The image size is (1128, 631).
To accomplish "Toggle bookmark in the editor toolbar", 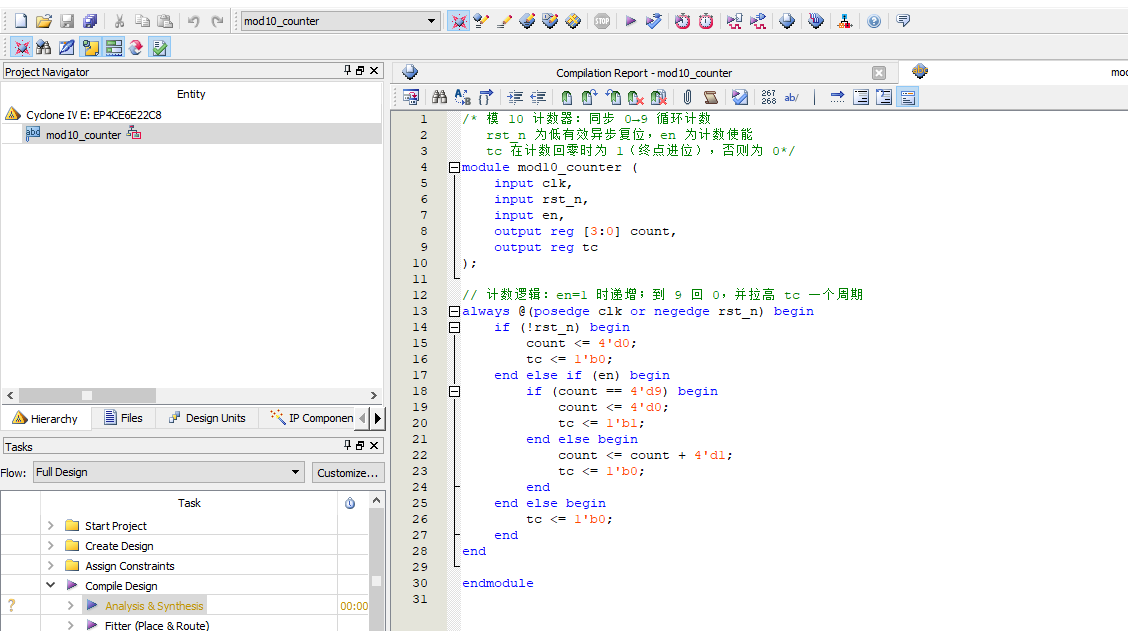I will [567, 97].
